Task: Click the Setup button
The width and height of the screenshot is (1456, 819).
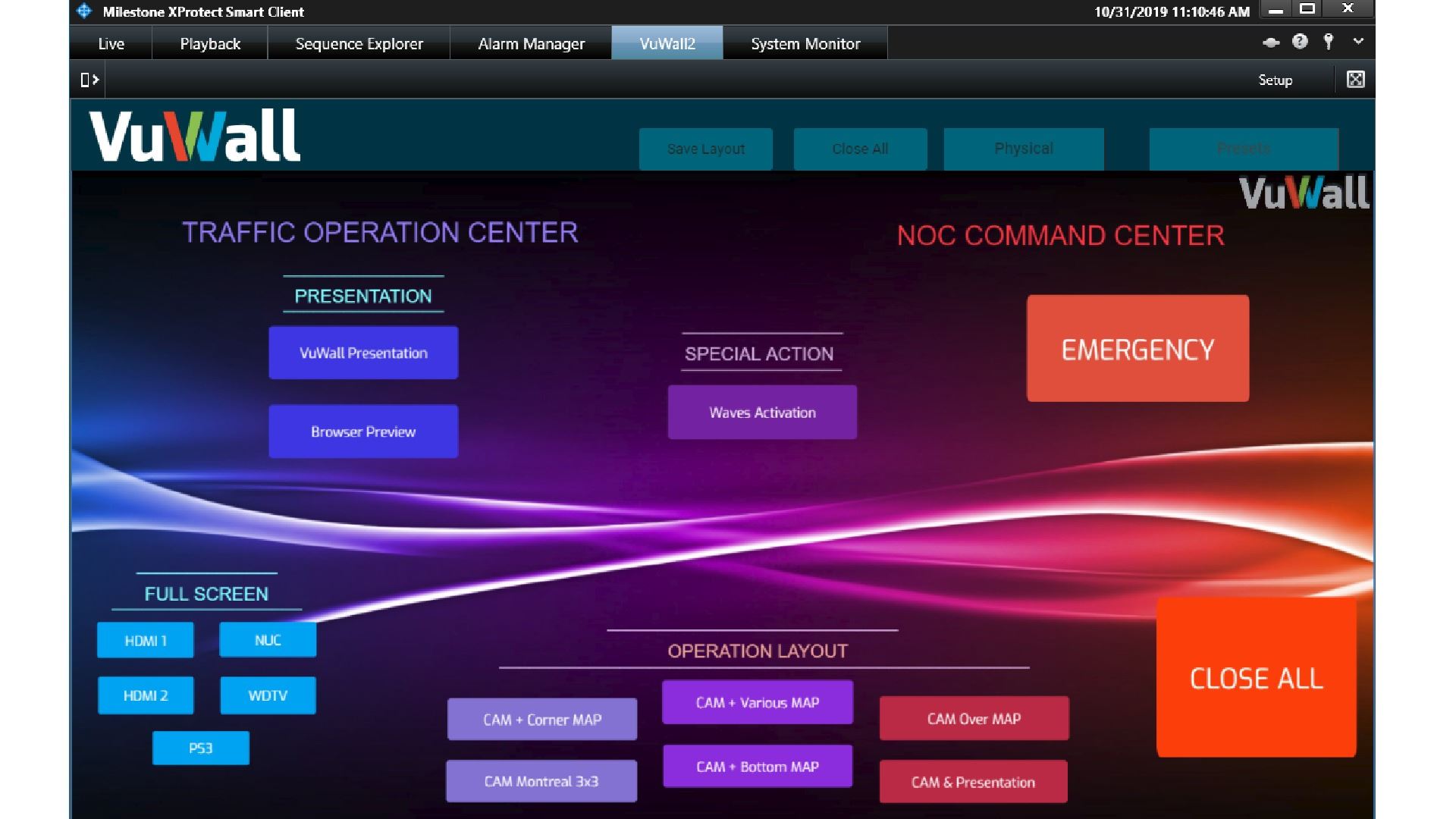Action: [1275, 80]
